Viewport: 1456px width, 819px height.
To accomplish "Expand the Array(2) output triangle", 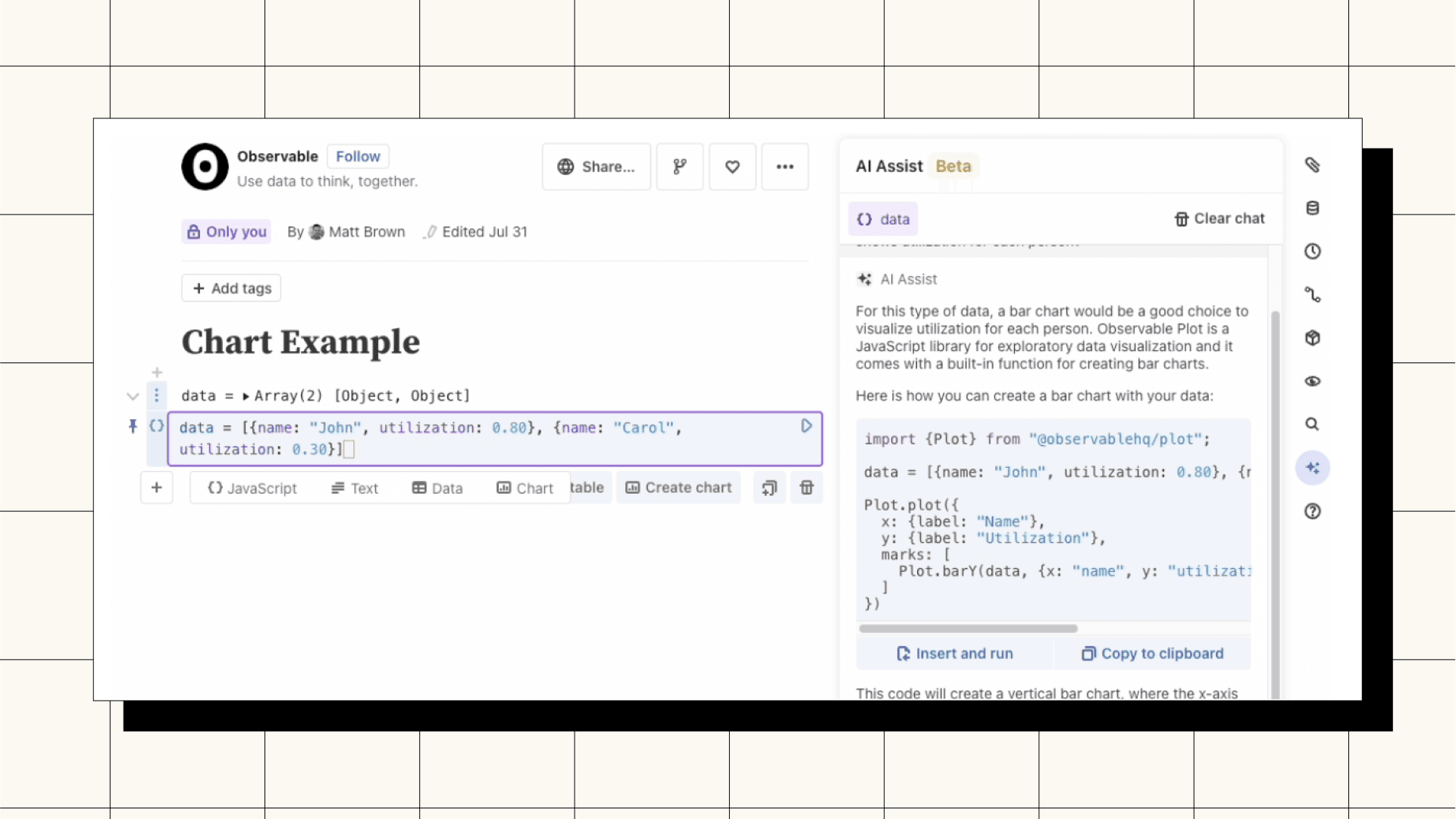I will click(x=246, y=396).
